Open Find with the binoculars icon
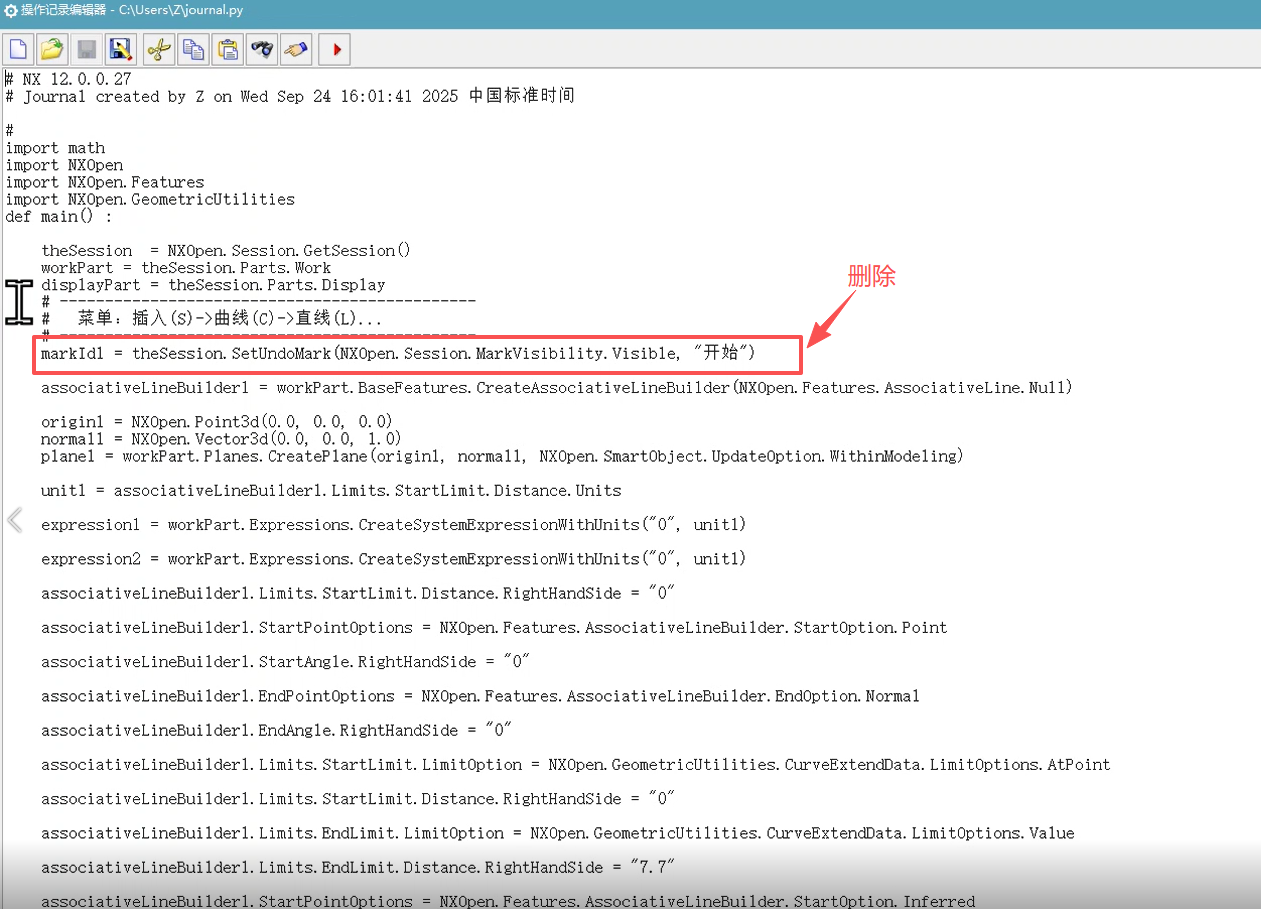Viewport: 1261px width, 909px height. pos(261,48)
